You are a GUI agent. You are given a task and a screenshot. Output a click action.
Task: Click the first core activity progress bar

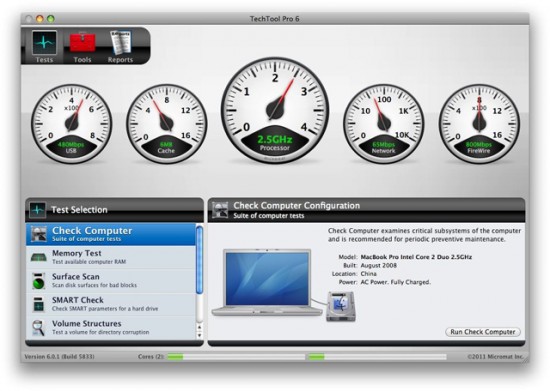click(236, 357)
